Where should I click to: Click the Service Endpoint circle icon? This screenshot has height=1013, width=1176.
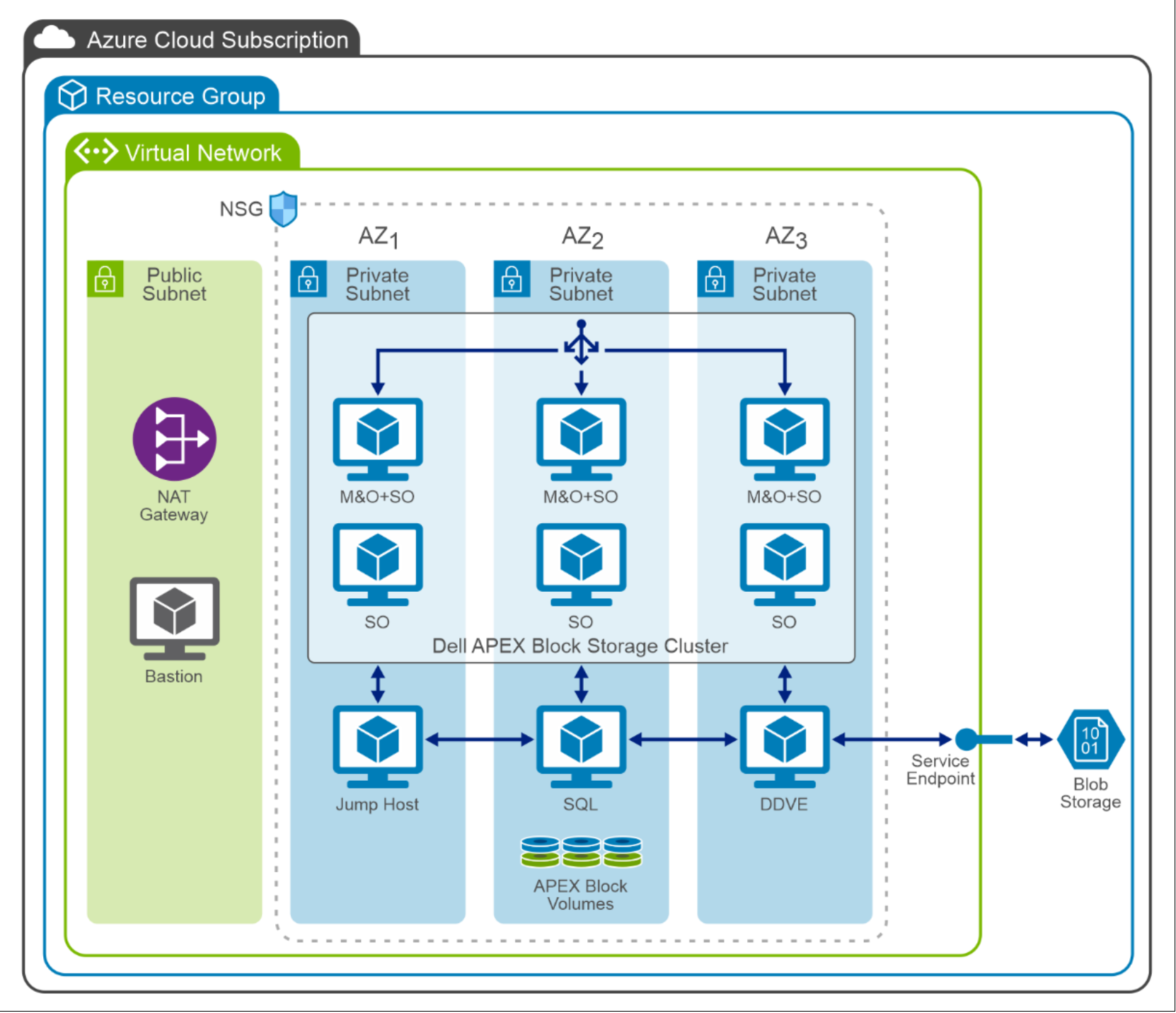click(967, 740)
